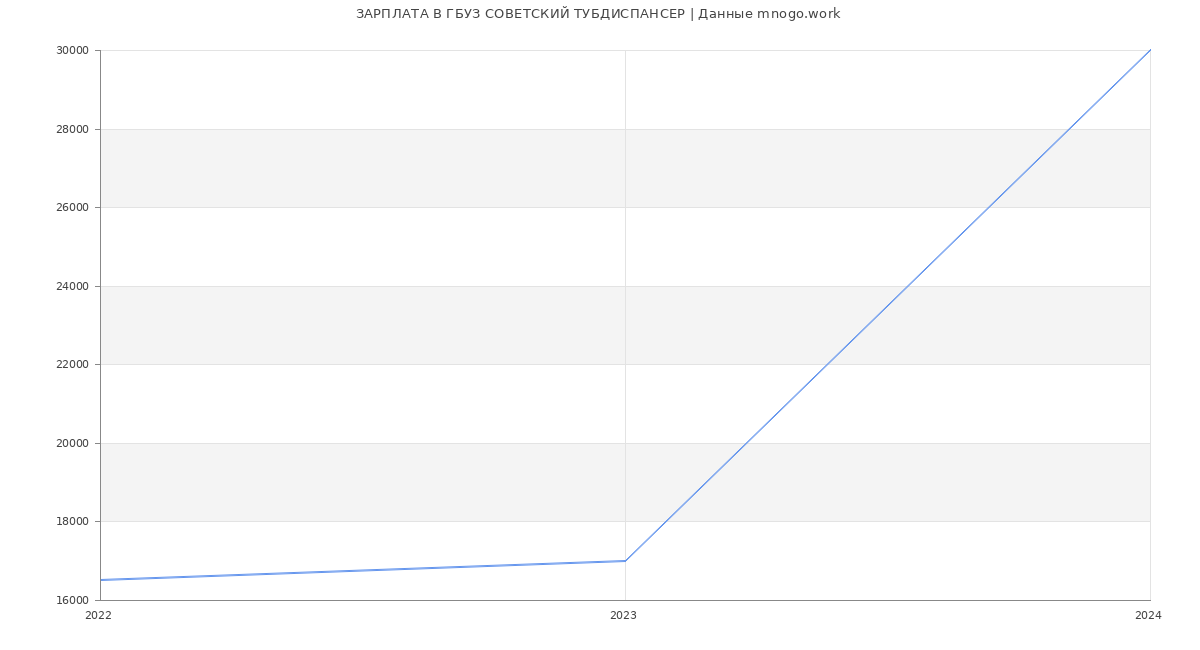The image size is (1200, 650).
Task: Select the 2022 x-axis label
Action: tap(98, 616)
